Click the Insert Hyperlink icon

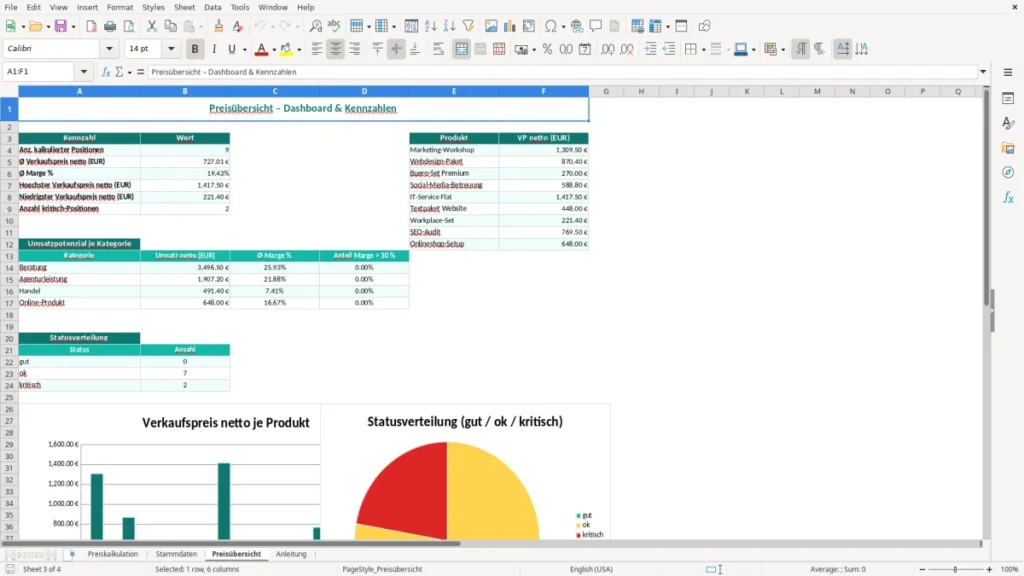coord(577,26)
